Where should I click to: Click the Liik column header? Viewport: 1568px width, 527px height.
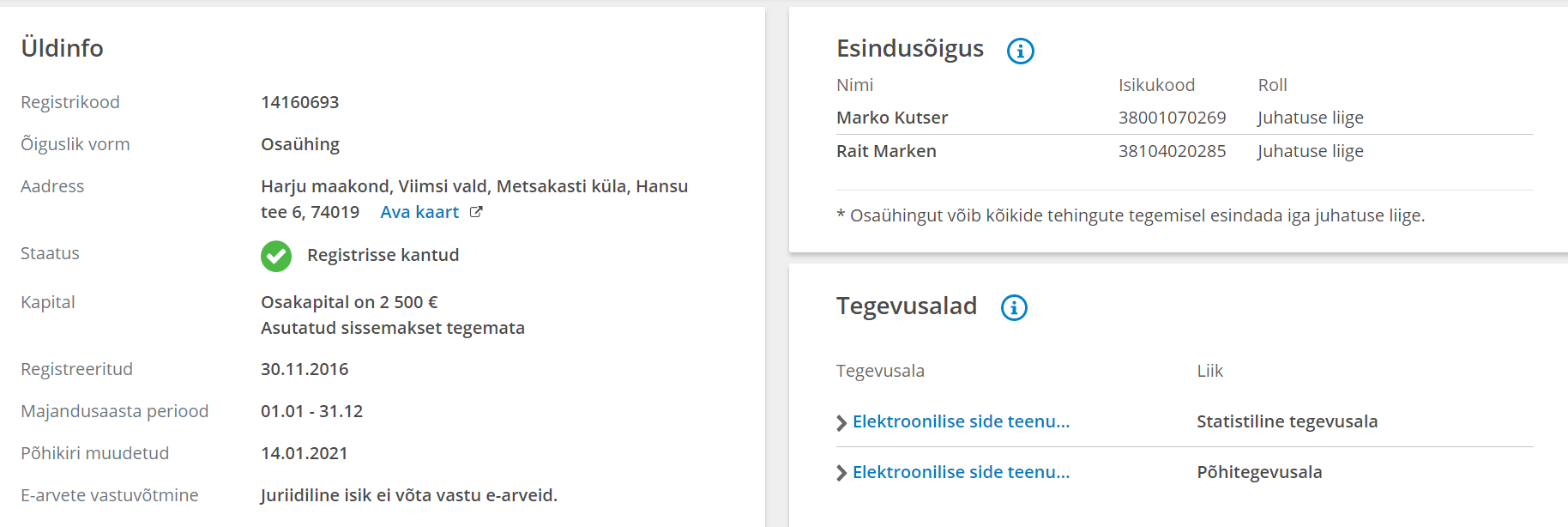coord(1209,371)
